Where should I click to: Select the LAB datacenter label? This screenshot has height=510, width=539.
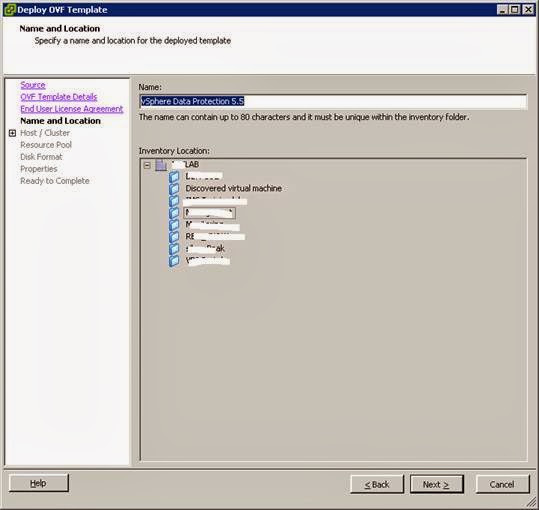coord(186,165)
